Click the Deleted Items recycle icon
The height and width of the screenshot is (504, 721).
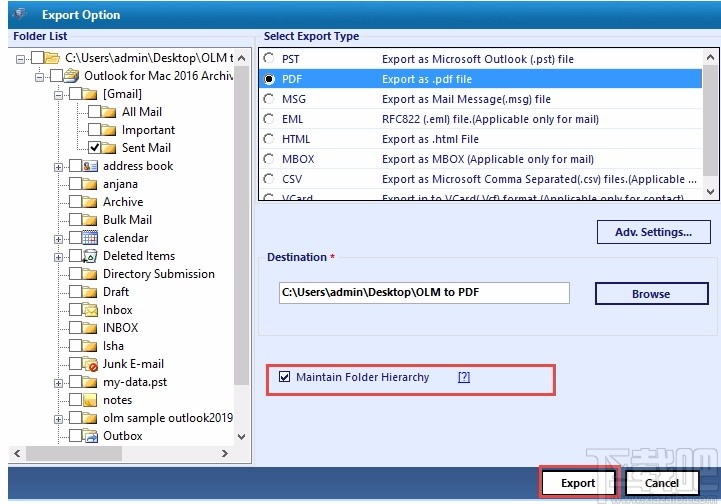pyautogui.click(x=90, y=256)
